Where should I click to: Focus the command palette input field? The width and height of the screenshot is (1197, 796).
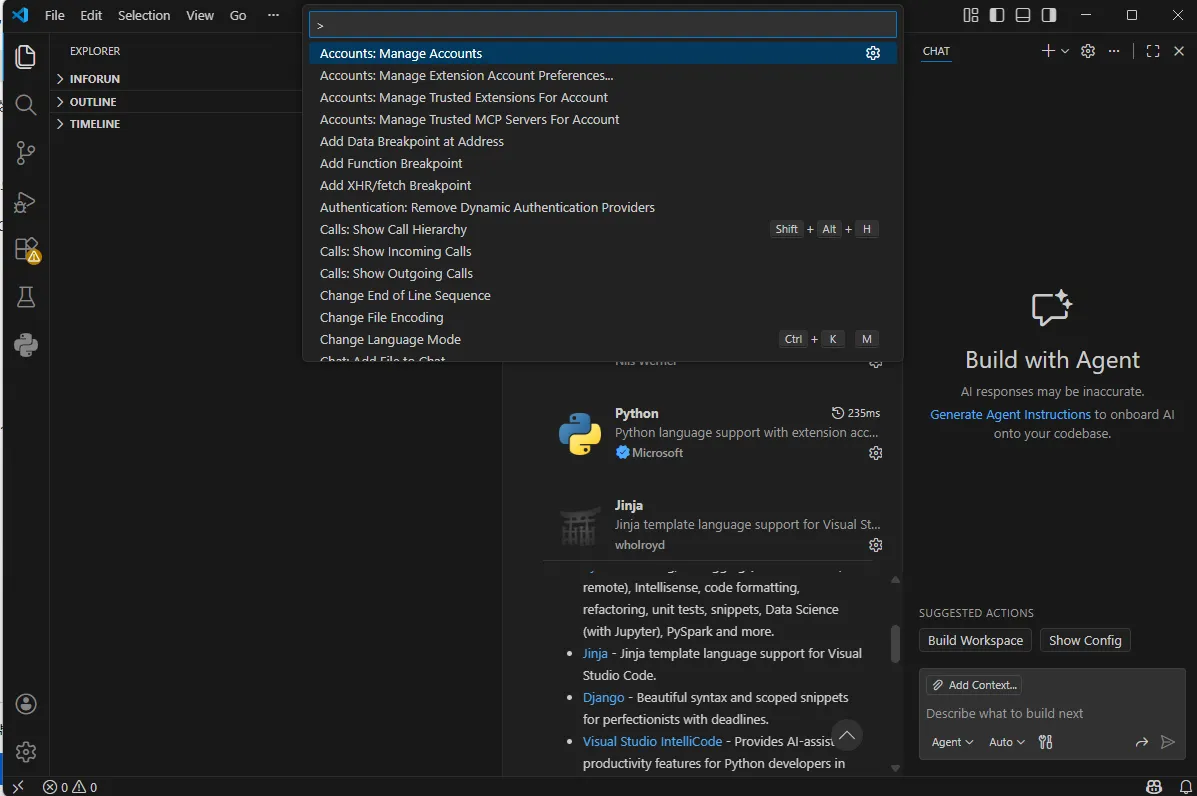coord(602,25)
